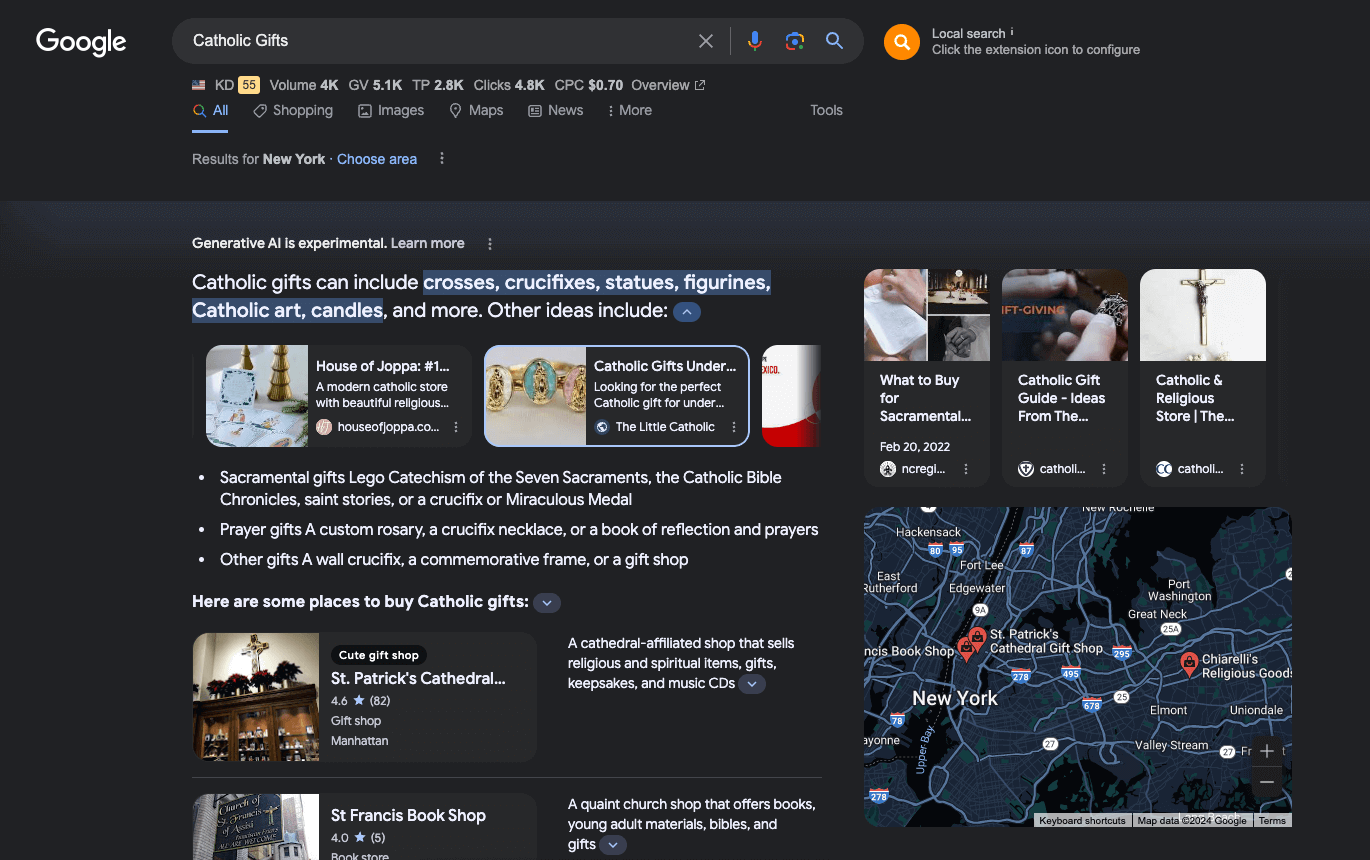The height and width of the screenshot is (860, 1370).
Task: Collapse the AI summary with the up chevron
Action: 687,312
